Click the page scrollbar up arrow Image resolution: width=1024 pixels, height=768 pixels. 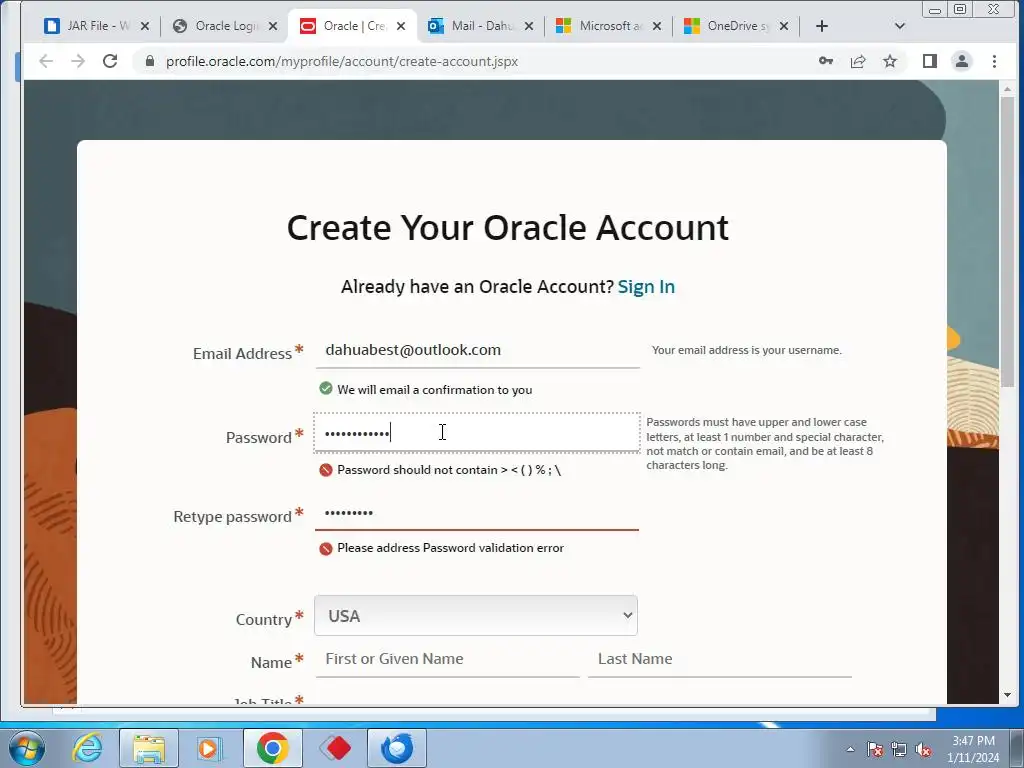[x=1007, y=89]
